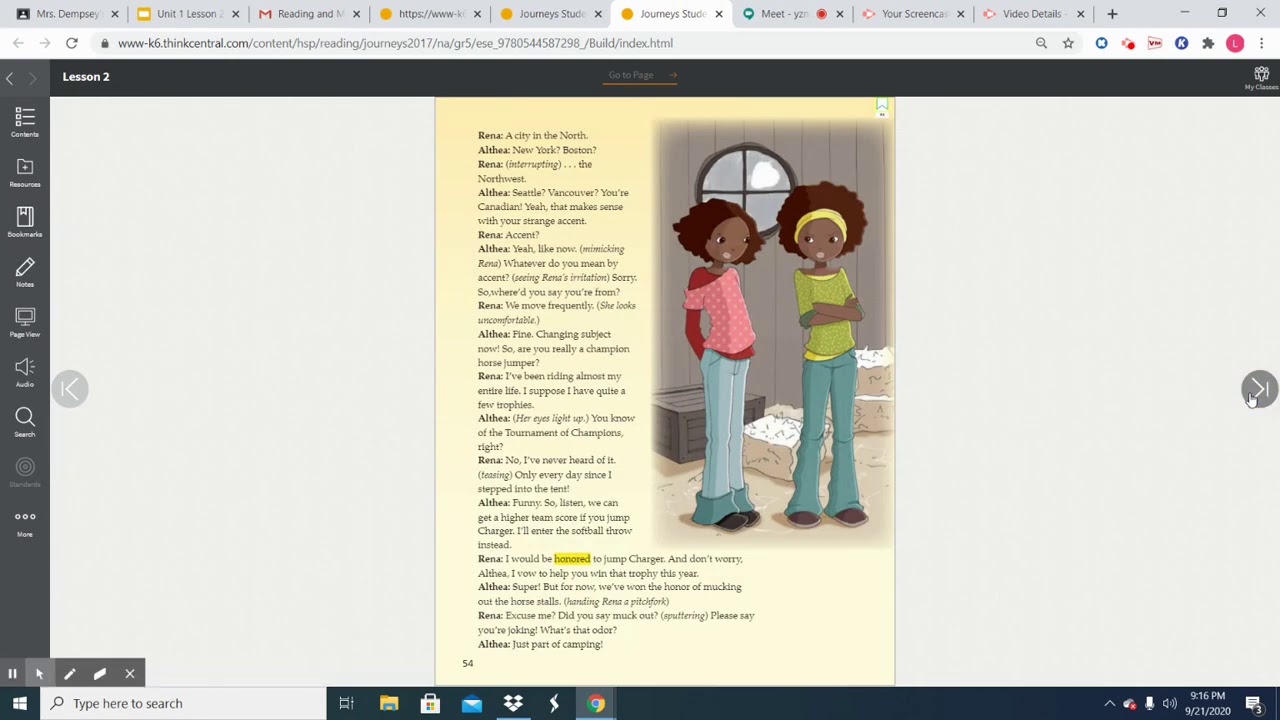The width and height of the screenshot is (1280, 720).
Task: Open a new browser tab
Action: 1112,14
